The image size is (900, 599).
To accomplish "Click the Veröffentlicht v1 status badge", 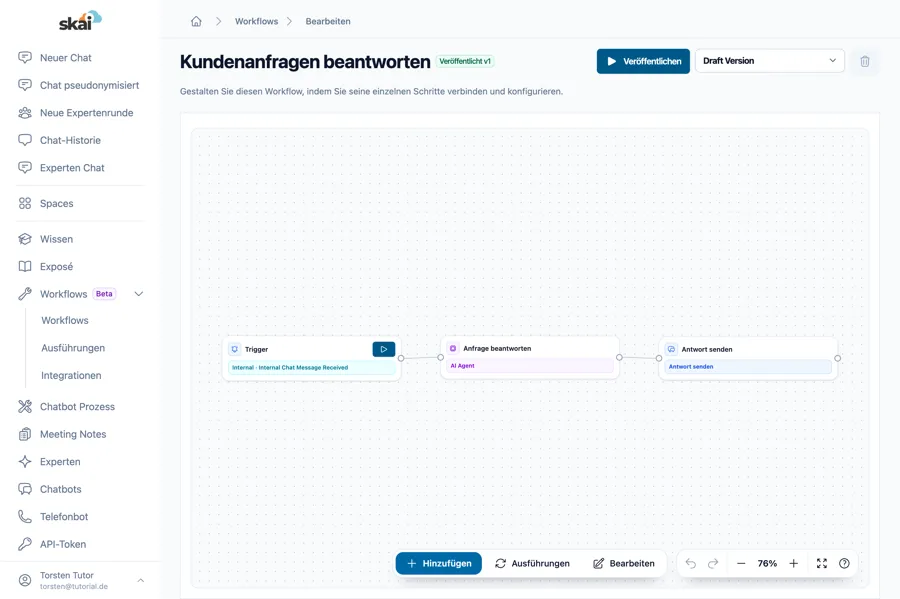I will tap(465, 61).
